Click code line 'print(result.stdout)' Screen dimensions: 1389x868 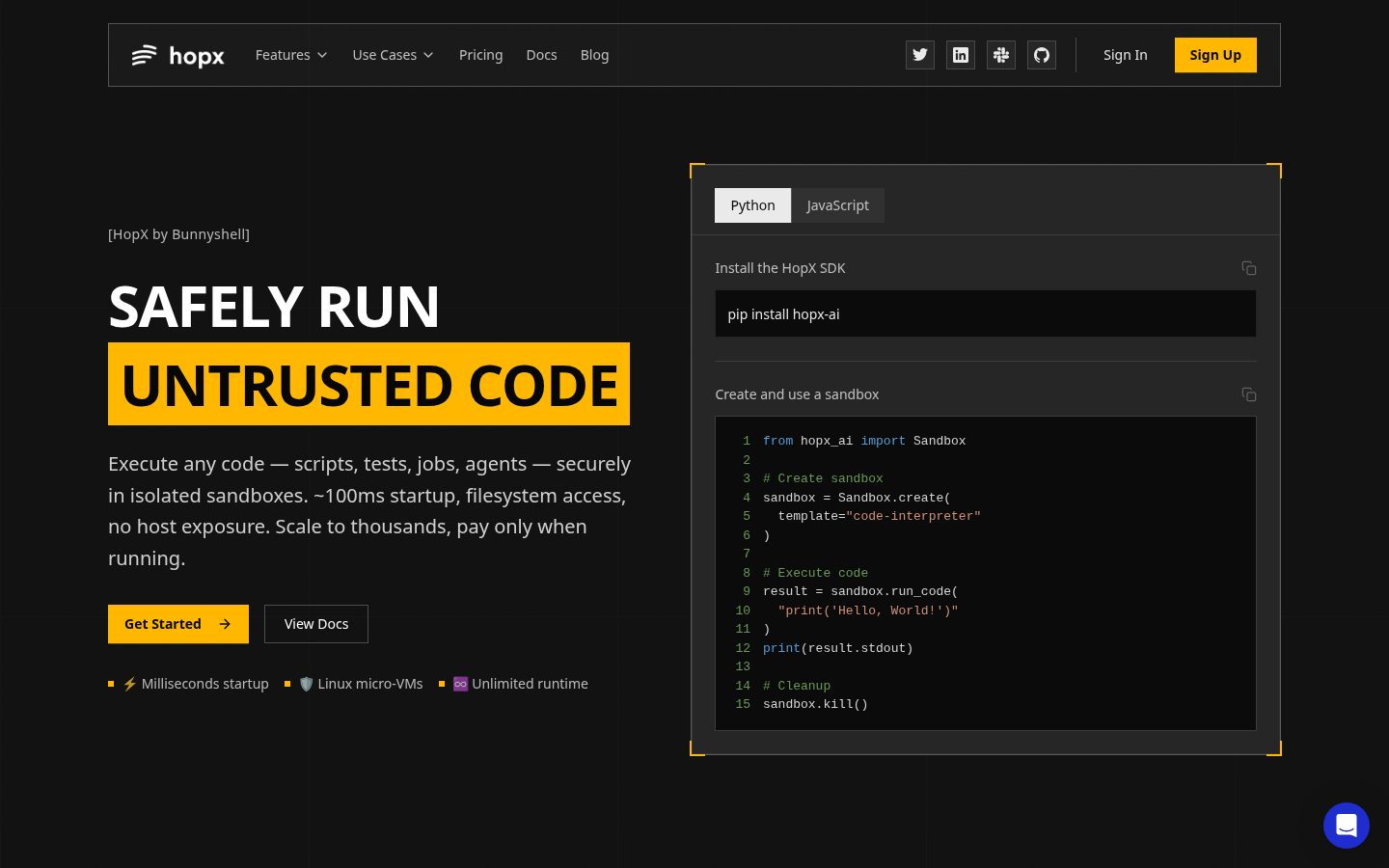click(x=837, y=648)
